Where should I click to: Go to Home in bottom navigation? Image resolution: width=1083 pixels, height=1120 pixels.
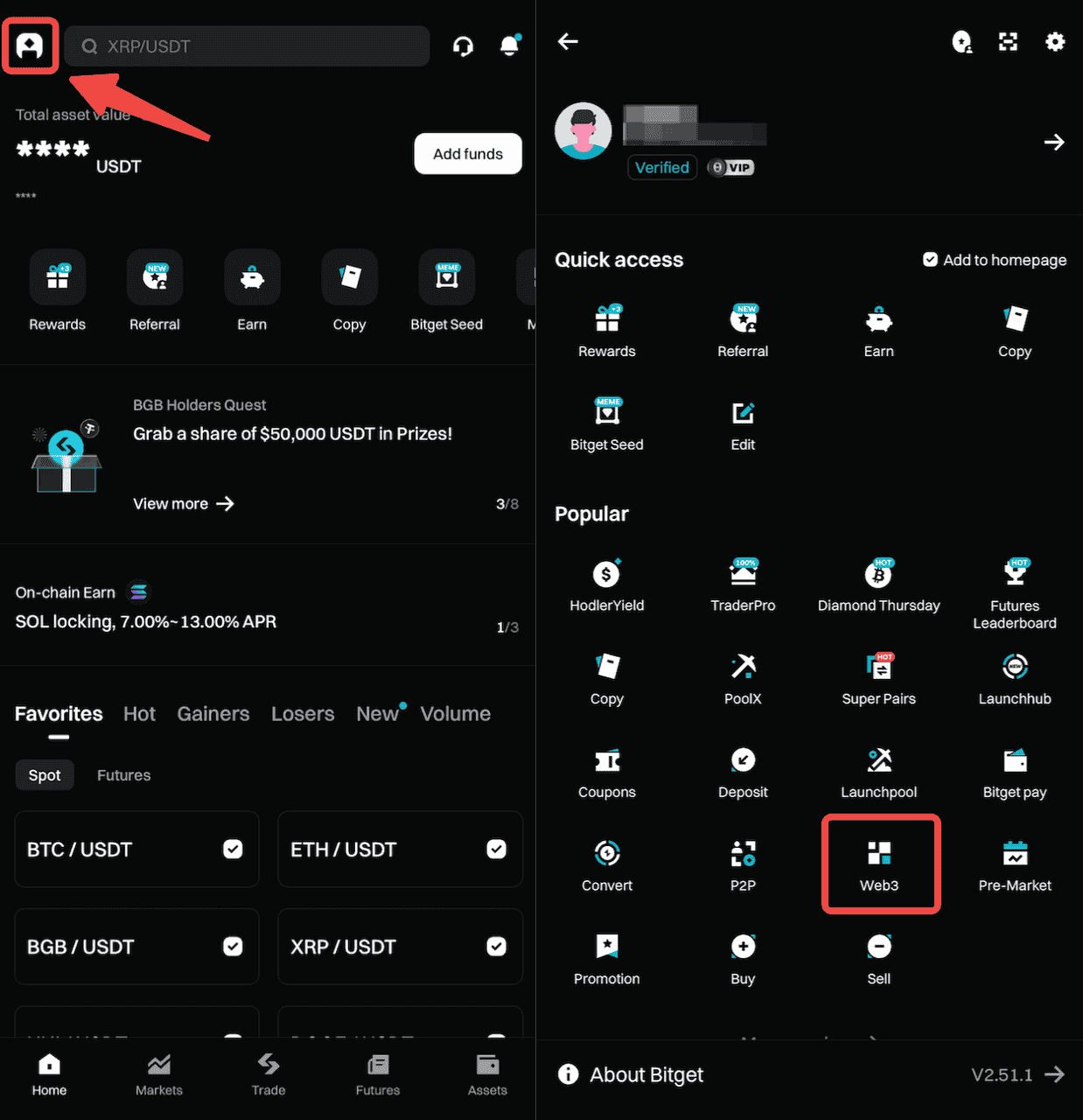tap(49, 1074)
